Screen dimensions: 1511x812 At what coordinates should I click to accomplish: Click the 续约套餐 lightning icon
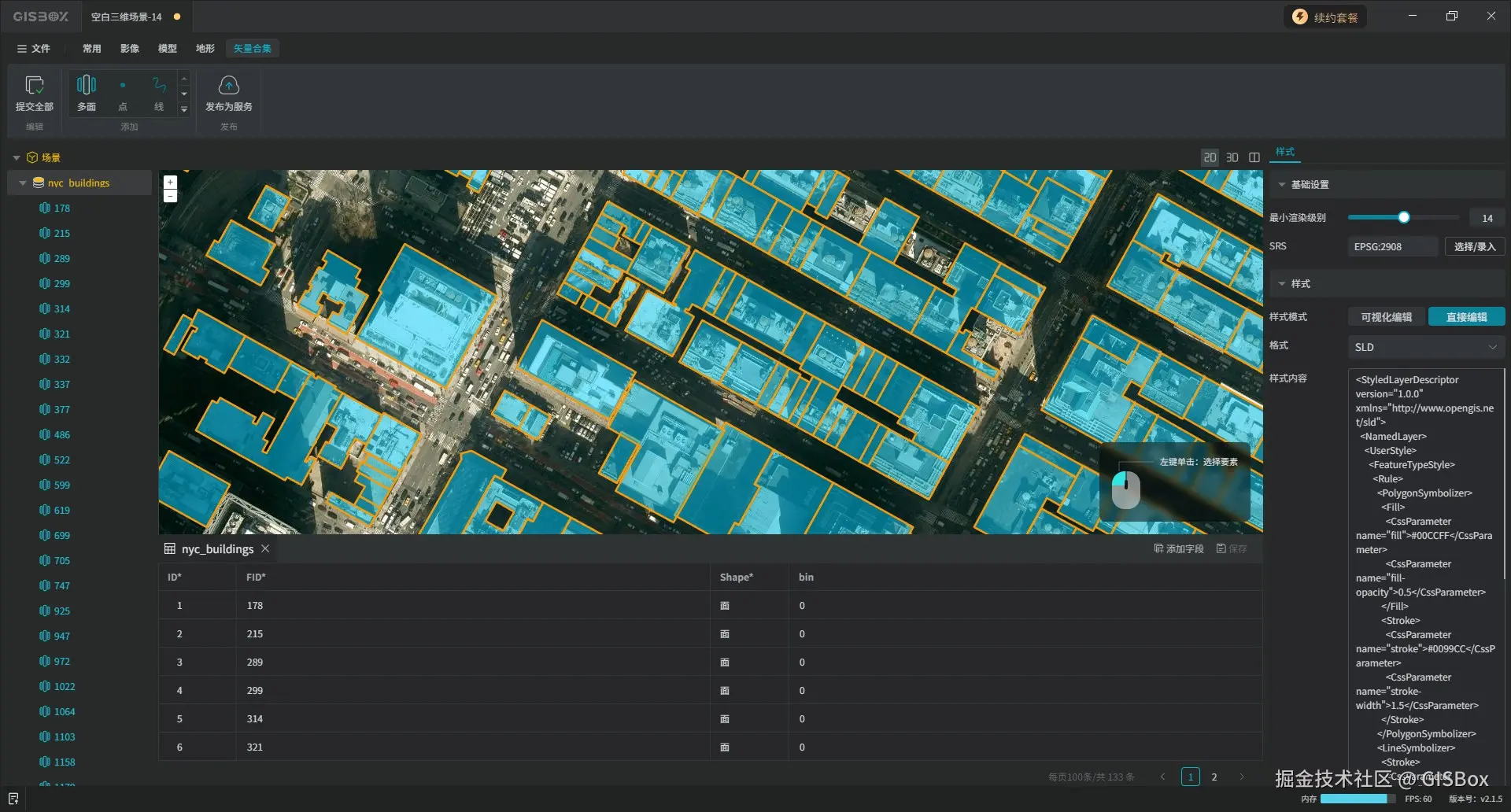1300,17
